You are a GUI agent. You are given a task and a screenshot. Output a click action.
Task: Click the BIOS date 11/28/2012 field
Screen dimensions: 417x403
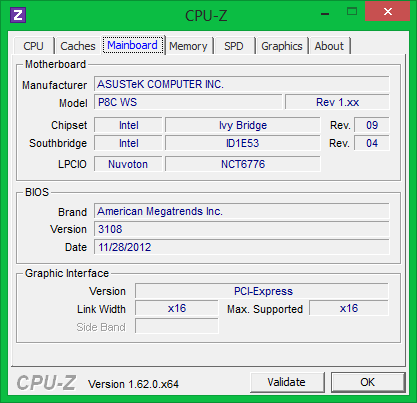coord(242,247)
